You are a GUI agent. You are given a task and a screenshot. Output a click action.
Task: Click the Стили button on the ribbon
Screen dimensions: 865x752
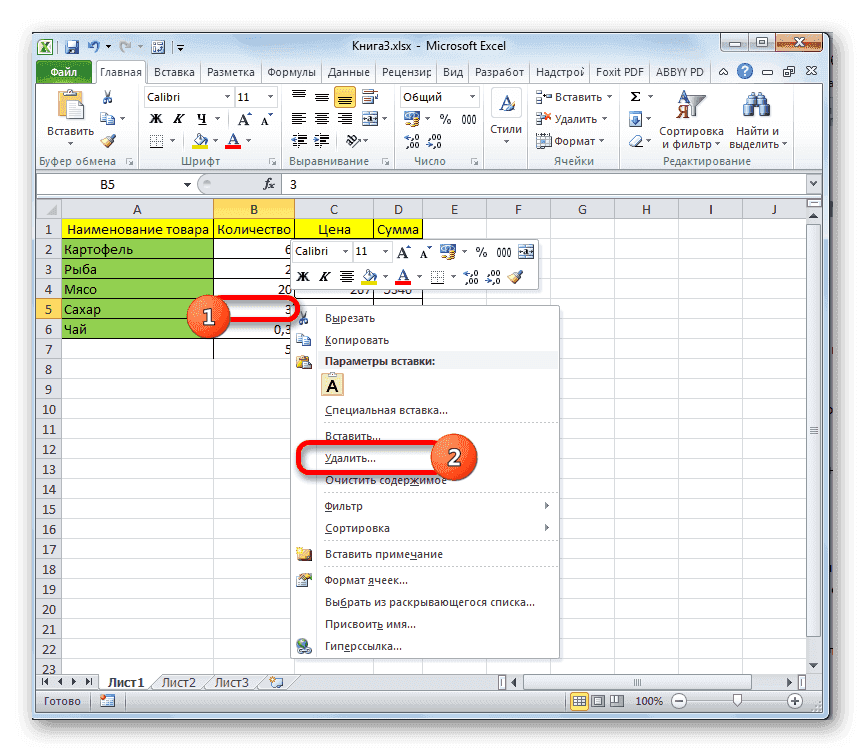[505, 112]
